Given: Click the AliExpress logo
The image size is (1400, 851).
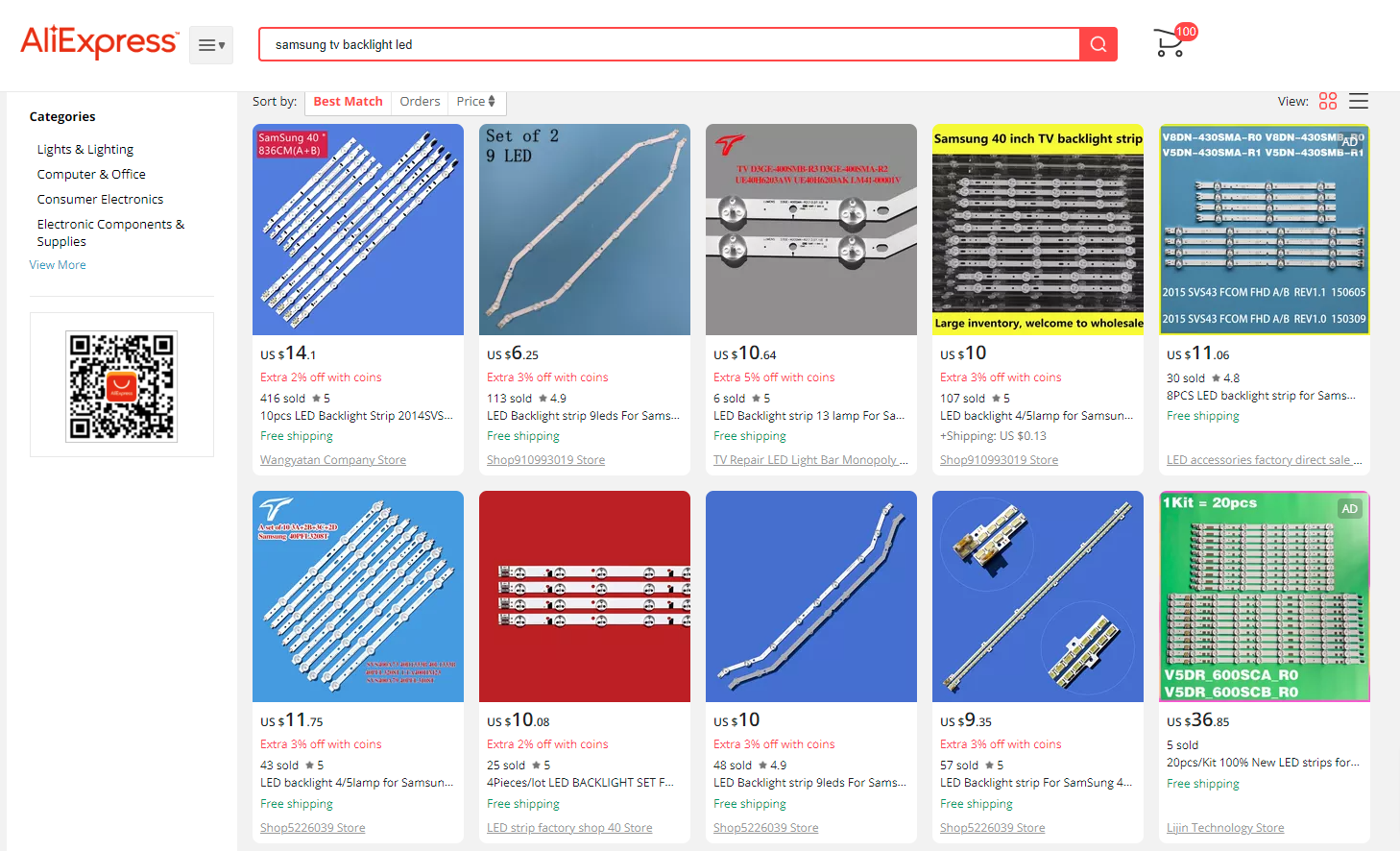Looking at the screenshot, I should pyautogui.click(x=99, y=42).
